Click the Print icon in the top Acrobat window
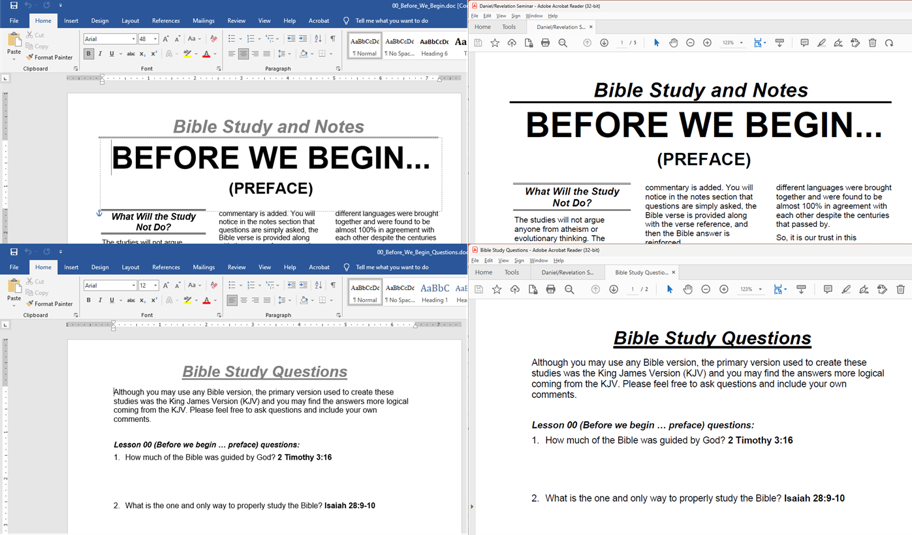The width and height of the screenshot is (912, 535). [x=545, y=43]
